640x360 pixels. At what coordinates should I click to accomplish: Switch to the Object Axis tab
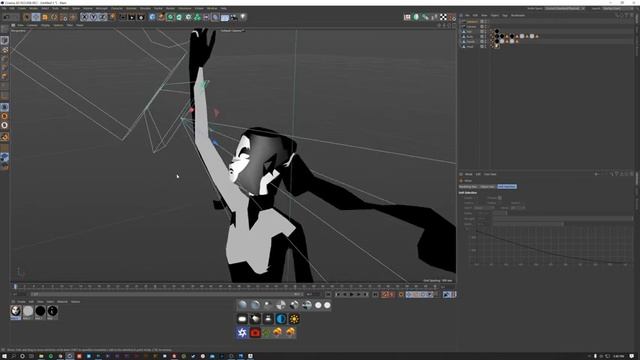(487, 187)
